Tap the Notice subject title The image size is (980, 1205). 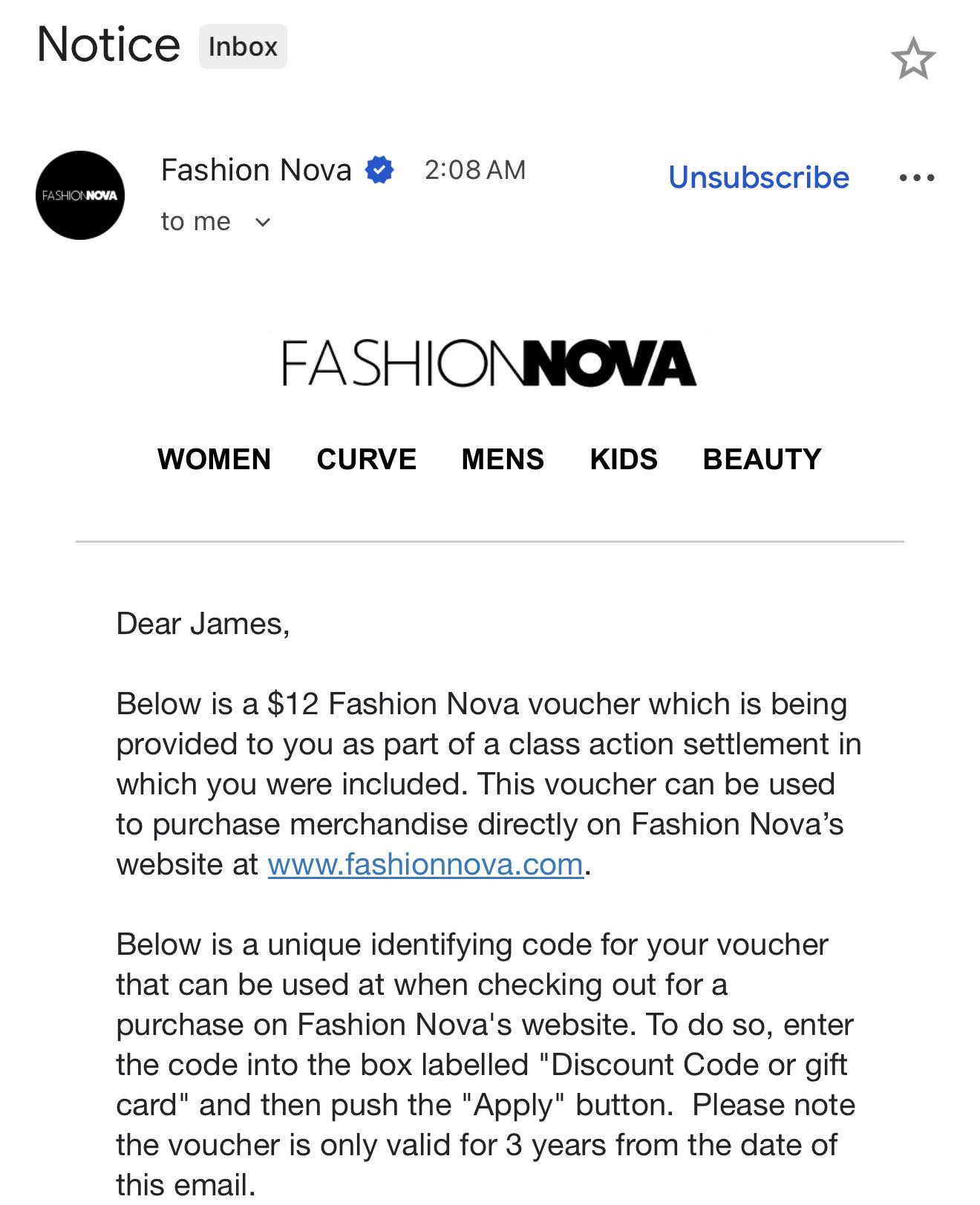pos(108,45)
